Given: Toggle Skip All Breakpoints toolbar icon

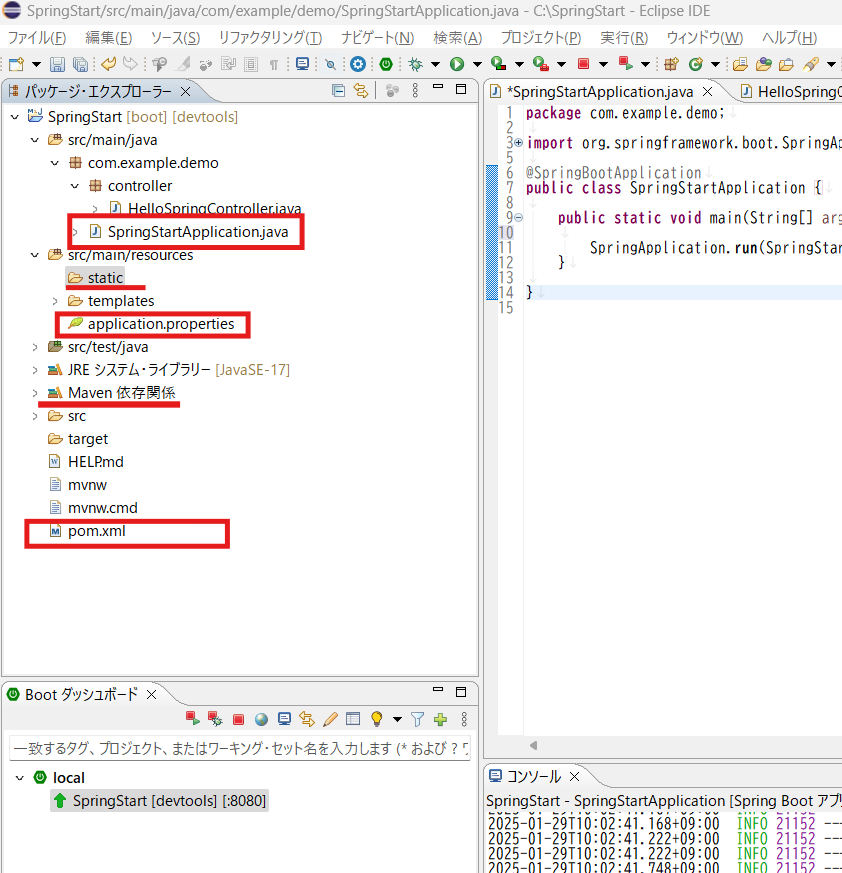Looking at the screenshot, I should click(x=330, y=65).
